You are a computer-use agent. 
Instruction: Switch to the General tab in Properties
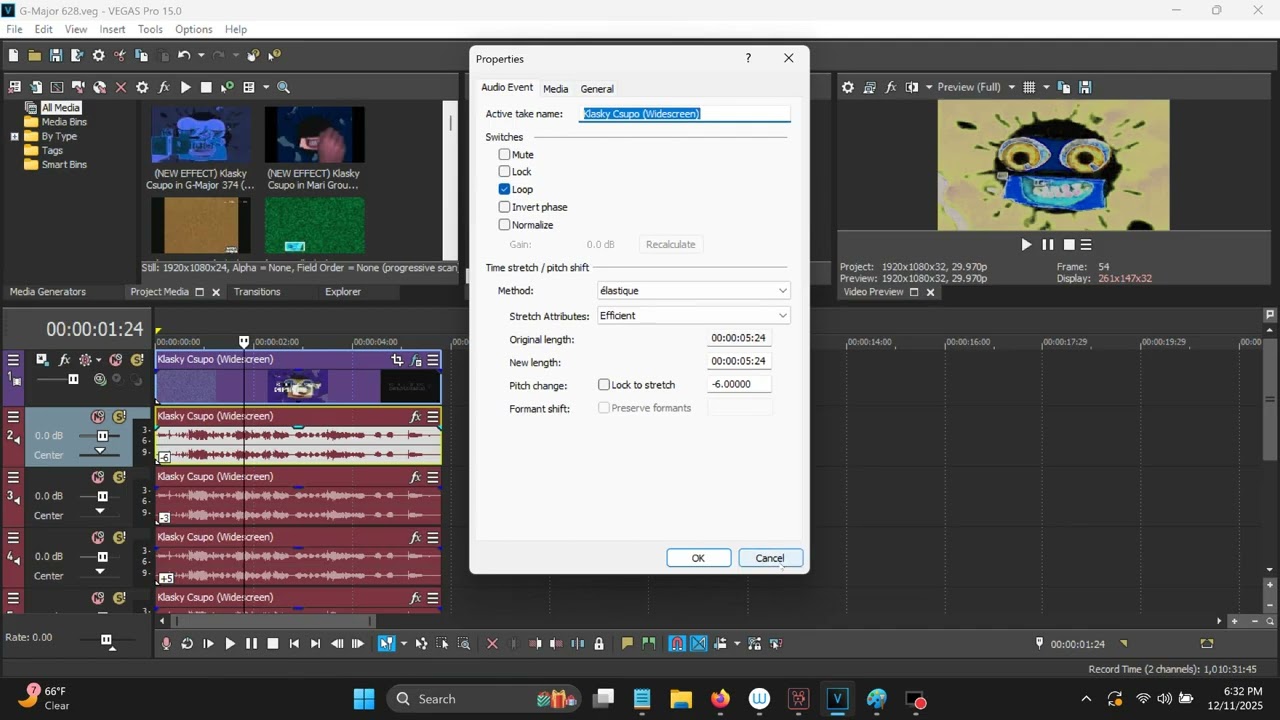click(597, 89)
